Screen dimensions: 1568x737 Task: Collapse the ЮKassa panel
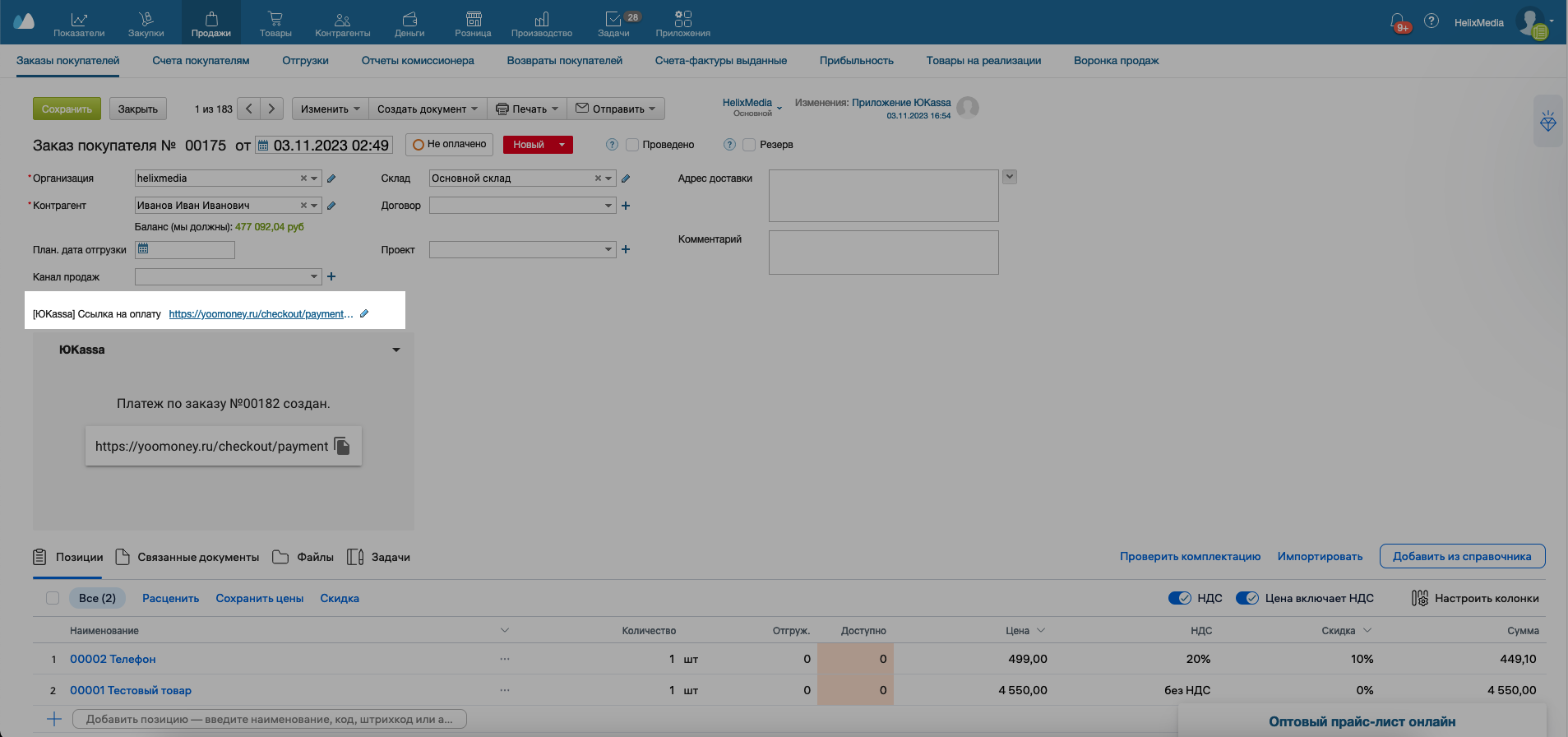pos(396,350)
